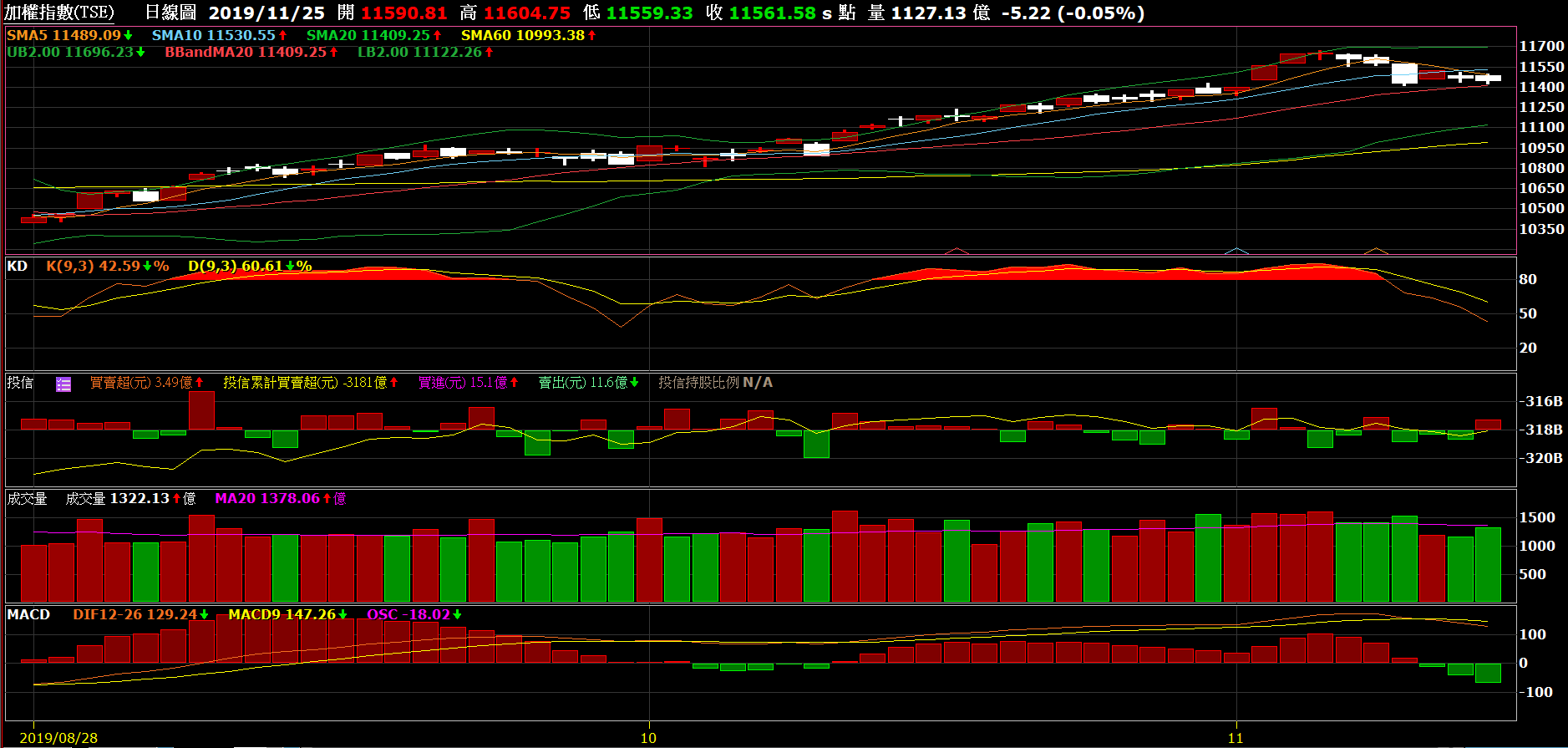The width and height of the screenshot is (1568, 748).
Task: Click the 1500 volume axis label
Action: (x=1537, y=517)
